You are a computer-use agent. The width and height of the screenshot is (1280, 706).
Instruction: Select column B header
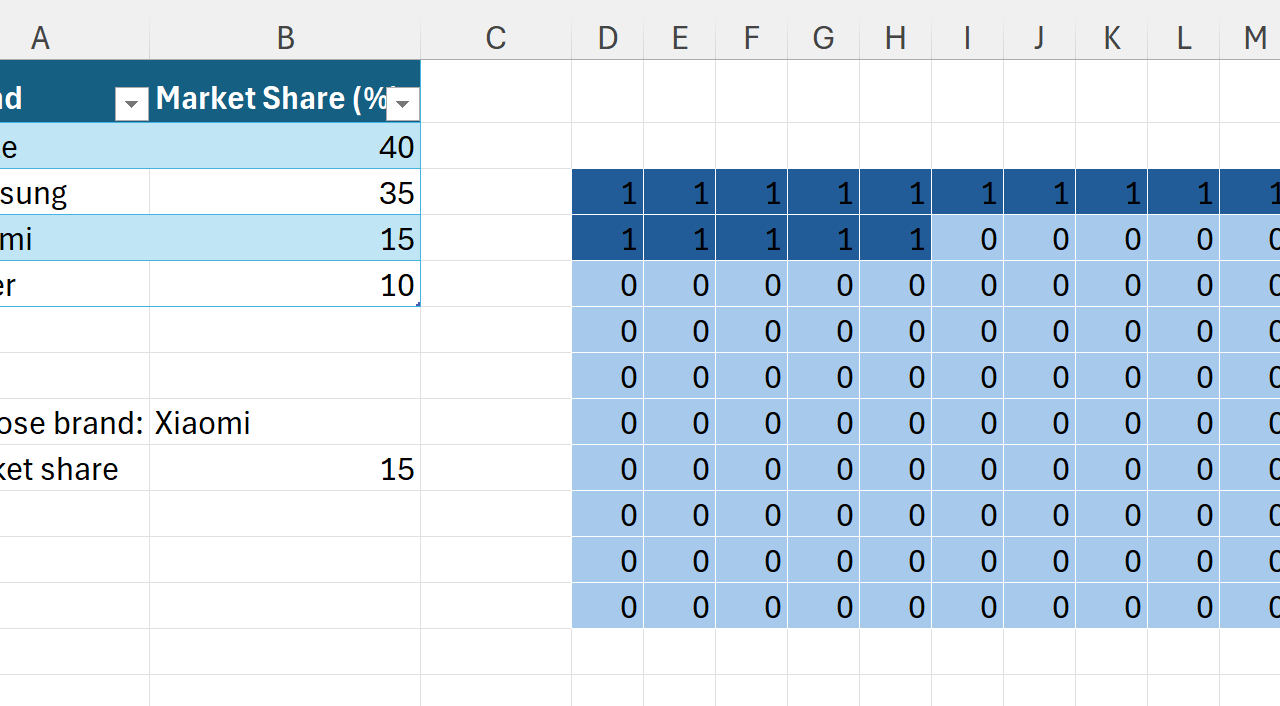pyautogui.click(x=285, y=38)
